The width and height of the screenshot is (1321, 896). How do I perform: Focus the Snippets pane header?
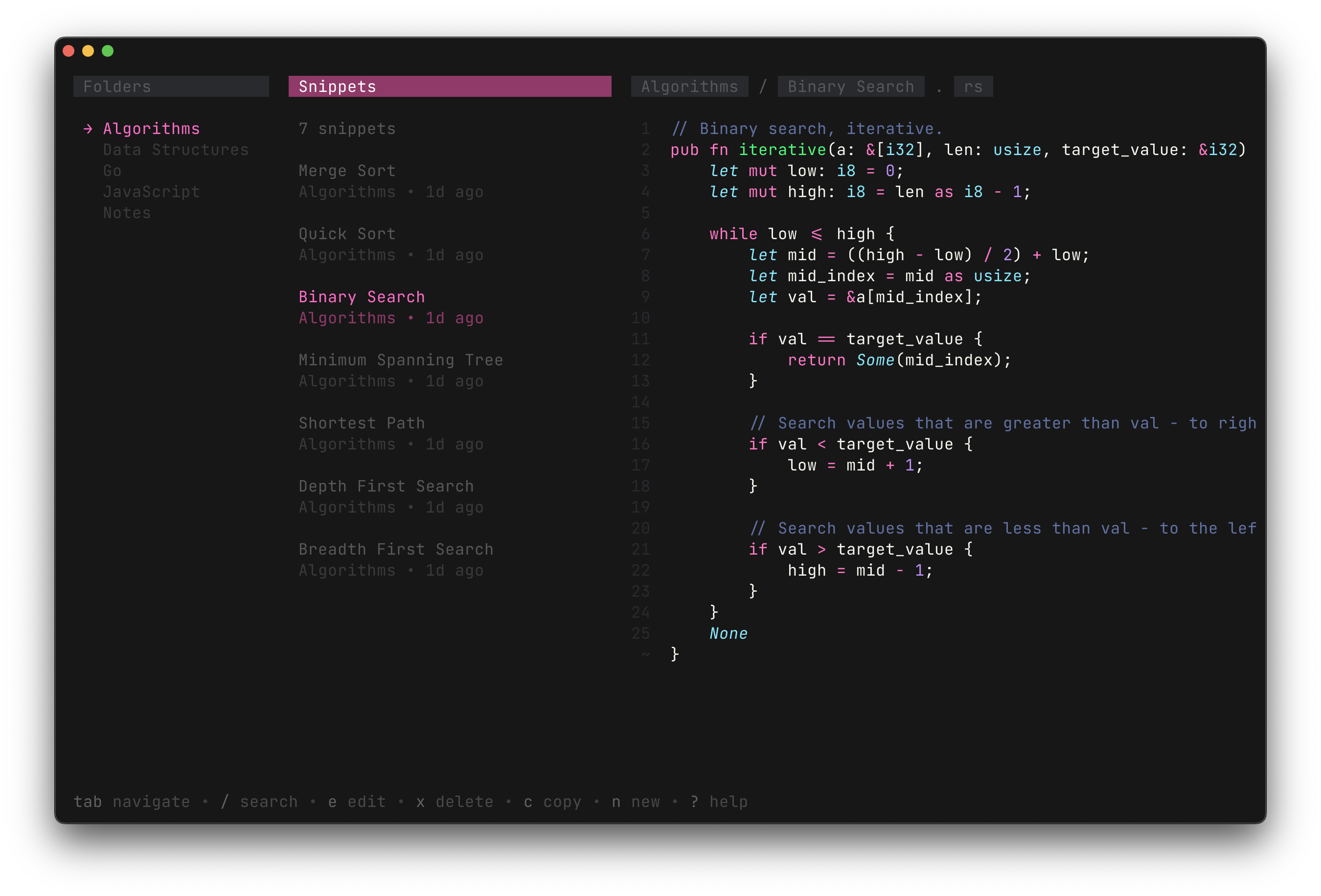(449, 87)
